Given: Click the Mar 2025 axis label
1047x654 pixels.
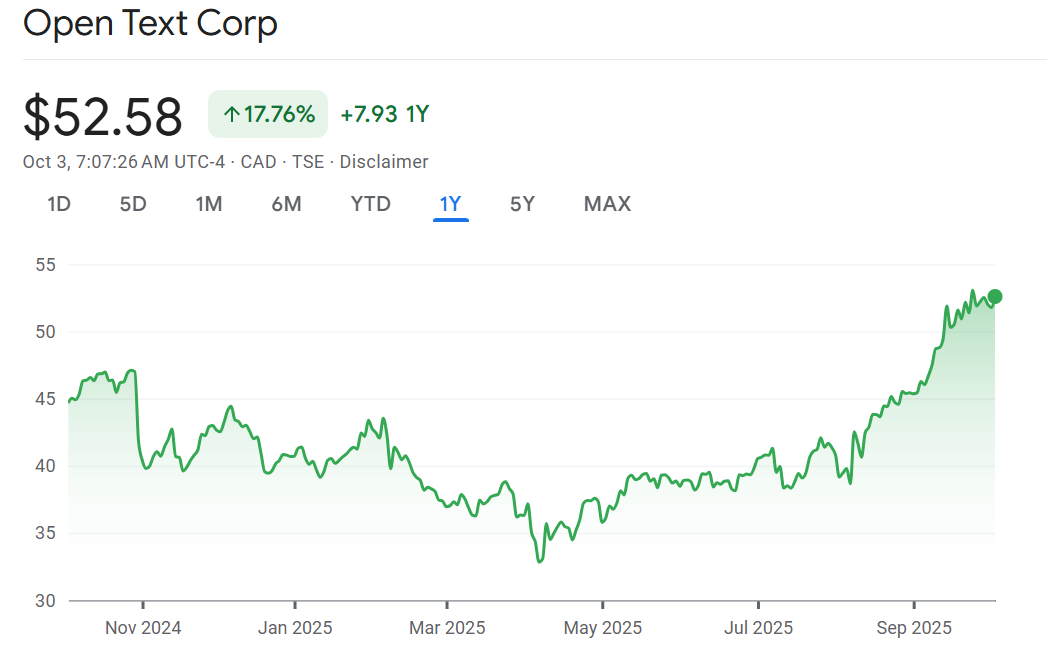Looking at the screenshot, I should tap(446, 628).
